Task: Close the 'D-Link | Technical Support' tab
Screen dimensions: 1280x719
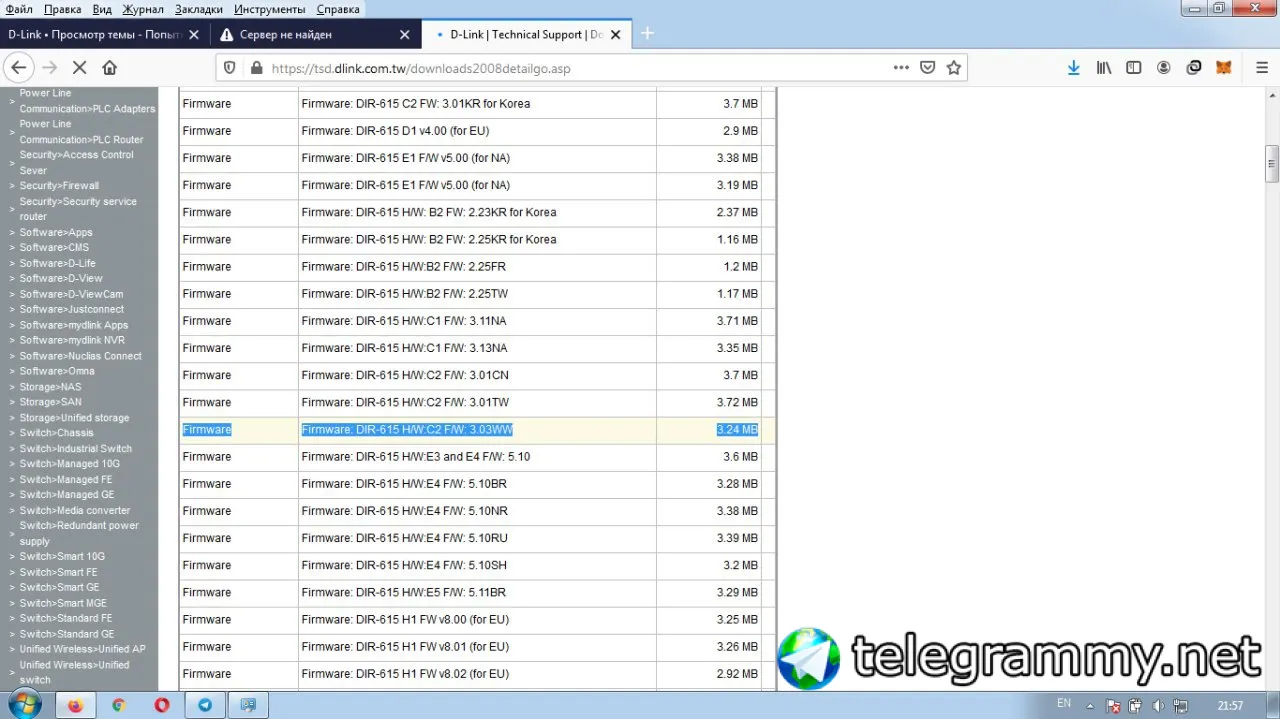Action: tap(614, 34)
